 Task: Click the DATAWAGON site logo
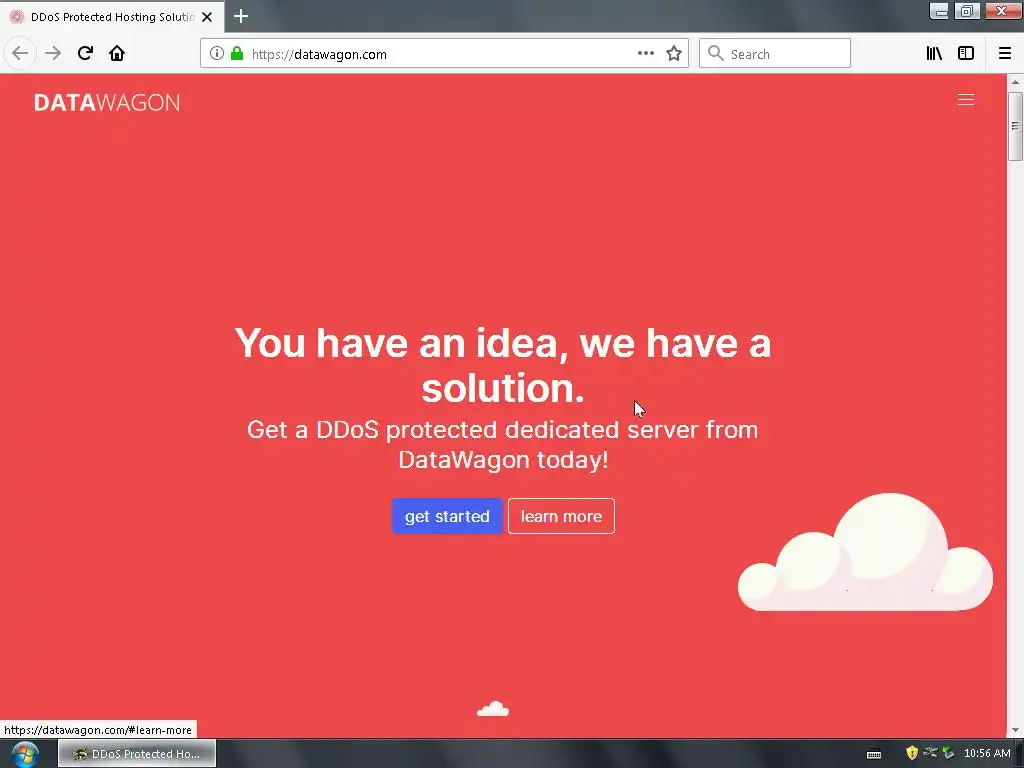[x=107, y=103]
